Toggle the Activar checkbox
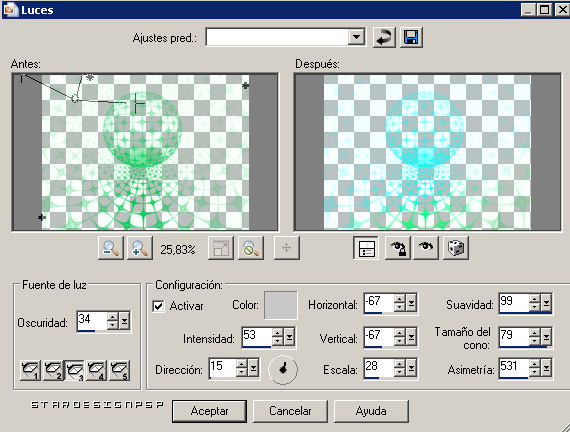 [x=158, y=306]
